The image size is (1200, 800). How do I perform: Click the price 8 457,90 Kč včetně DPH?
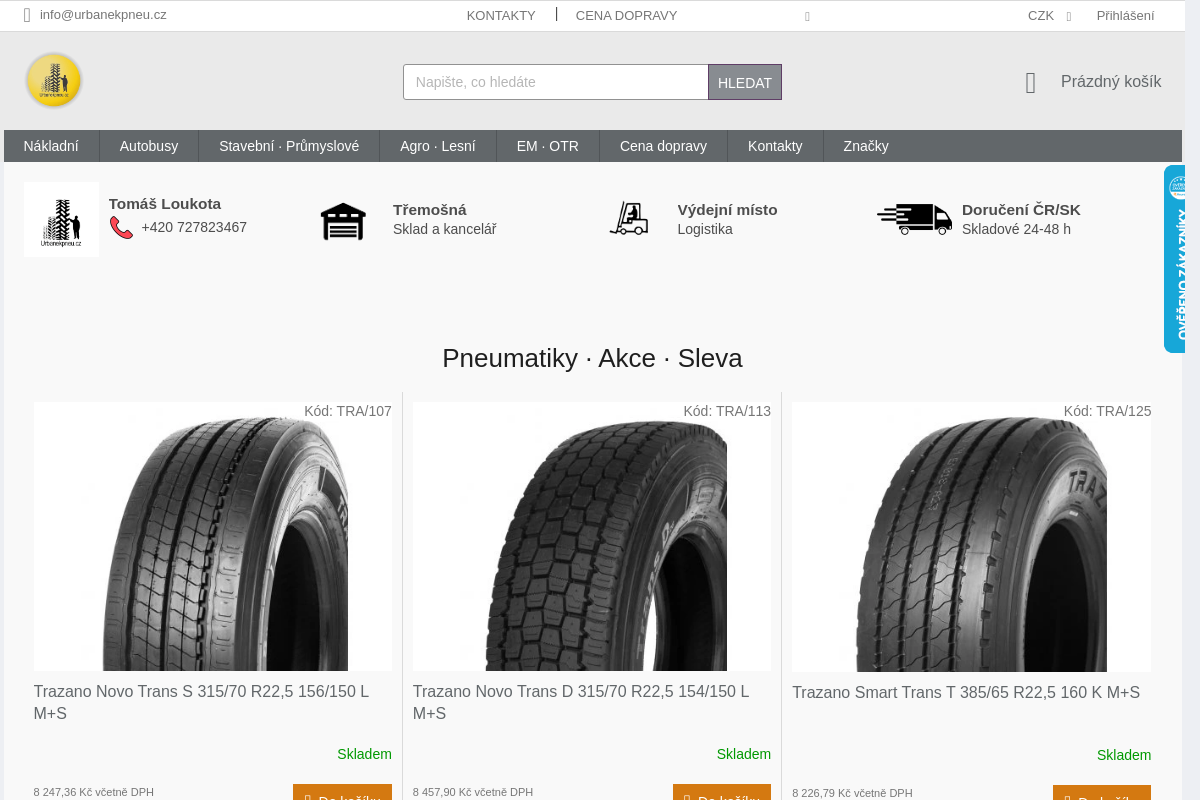click(473, 792)
